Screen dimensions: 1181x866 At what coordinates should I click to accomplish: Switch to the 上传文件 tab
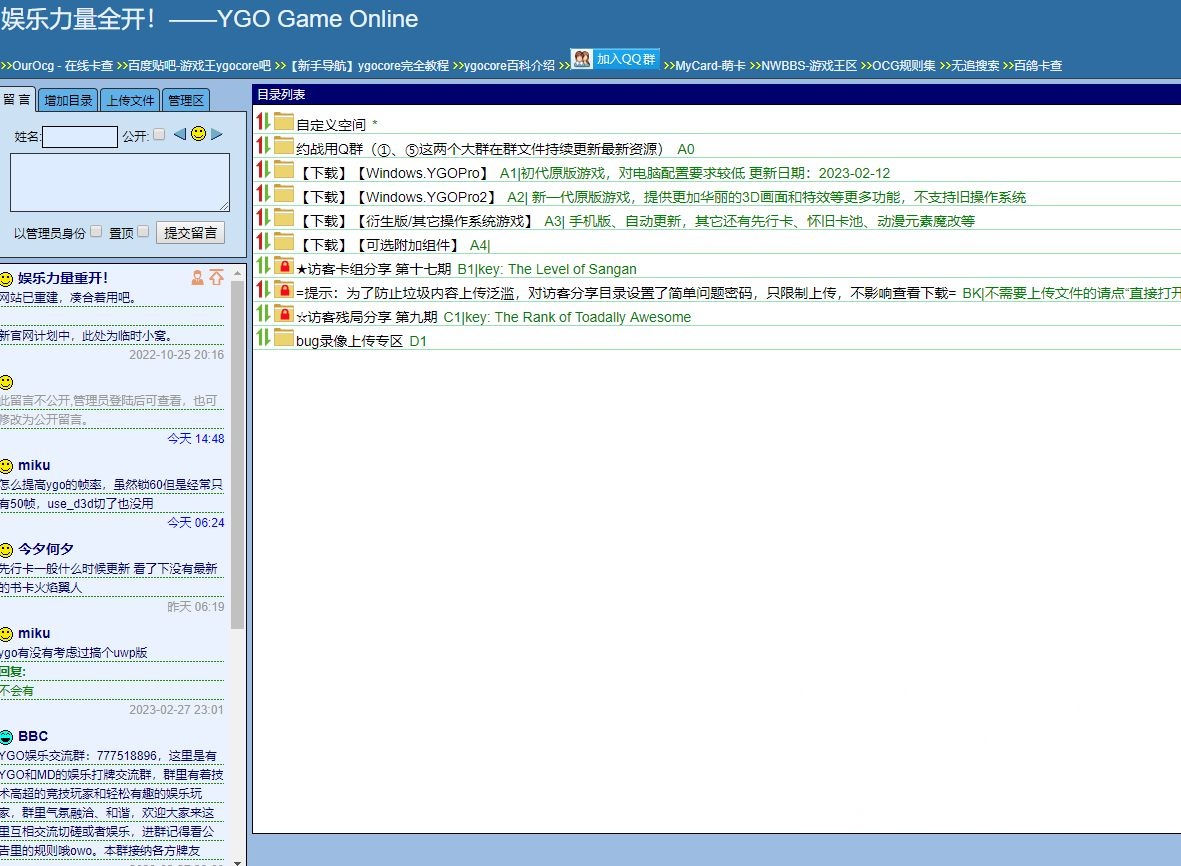(x=130, y=99)
